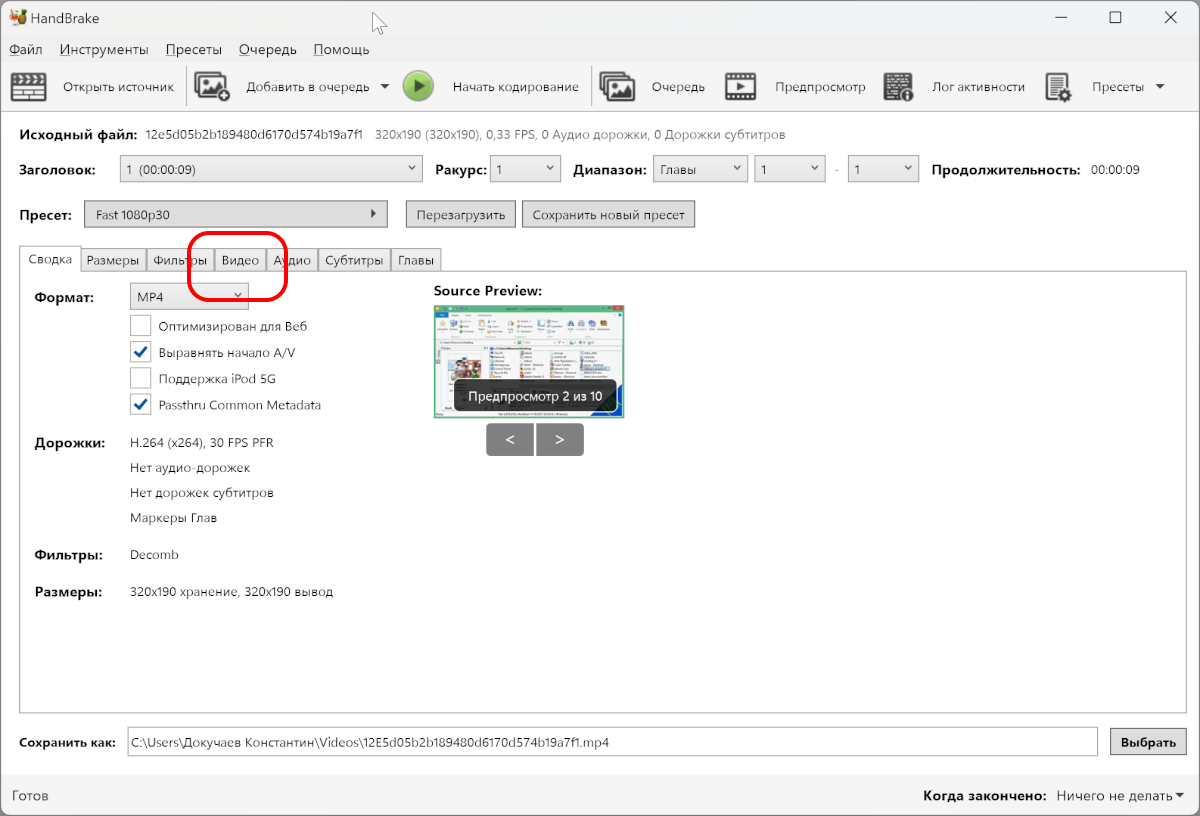The height and width of the screenshot is (816, 1200).
Task: Click the green Start Encode play icon
Action: (418, 87)
